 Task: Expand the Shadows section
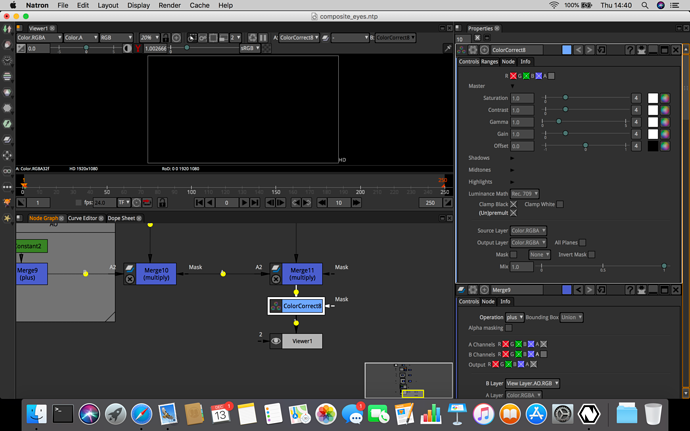pyautogui.click(x=512, y=158)
